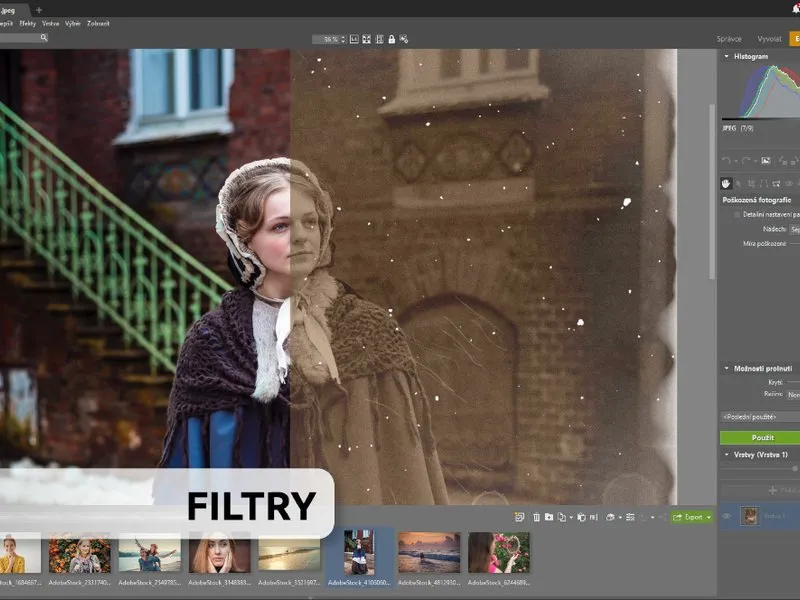Adjust zoom percentage stepper arrows
Image resolution: width=800 pixels, height=600 pixels.
(343, 39)
